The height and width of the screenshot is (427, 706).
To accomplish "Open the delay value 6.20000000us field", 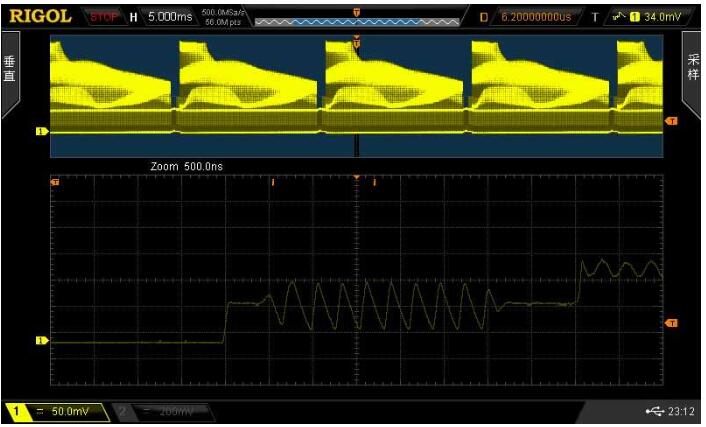I will (x=535, y=16).
